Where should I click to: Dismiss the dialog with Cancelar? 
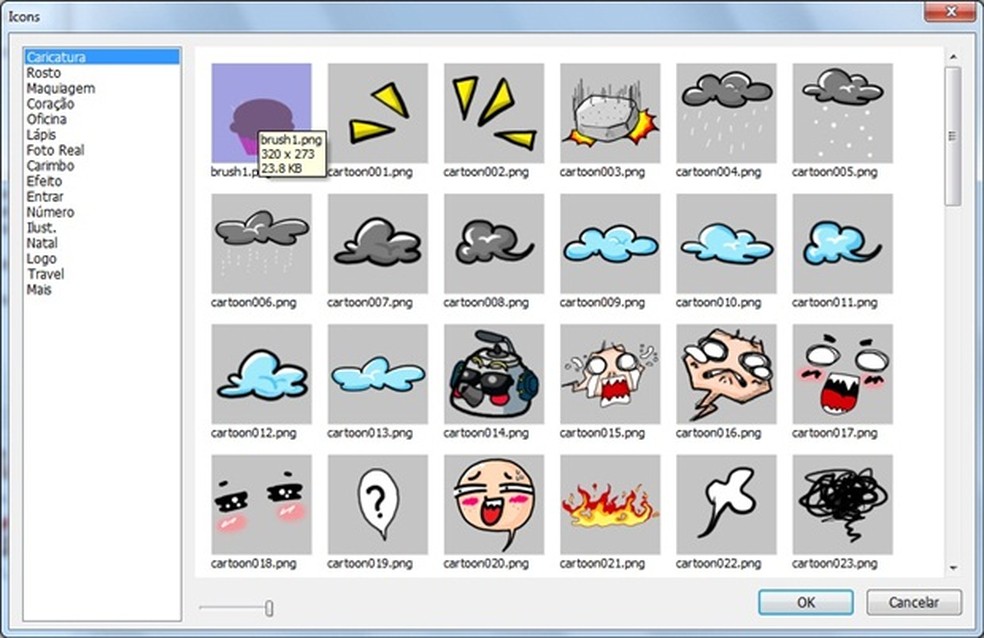[x=912, y=602]
